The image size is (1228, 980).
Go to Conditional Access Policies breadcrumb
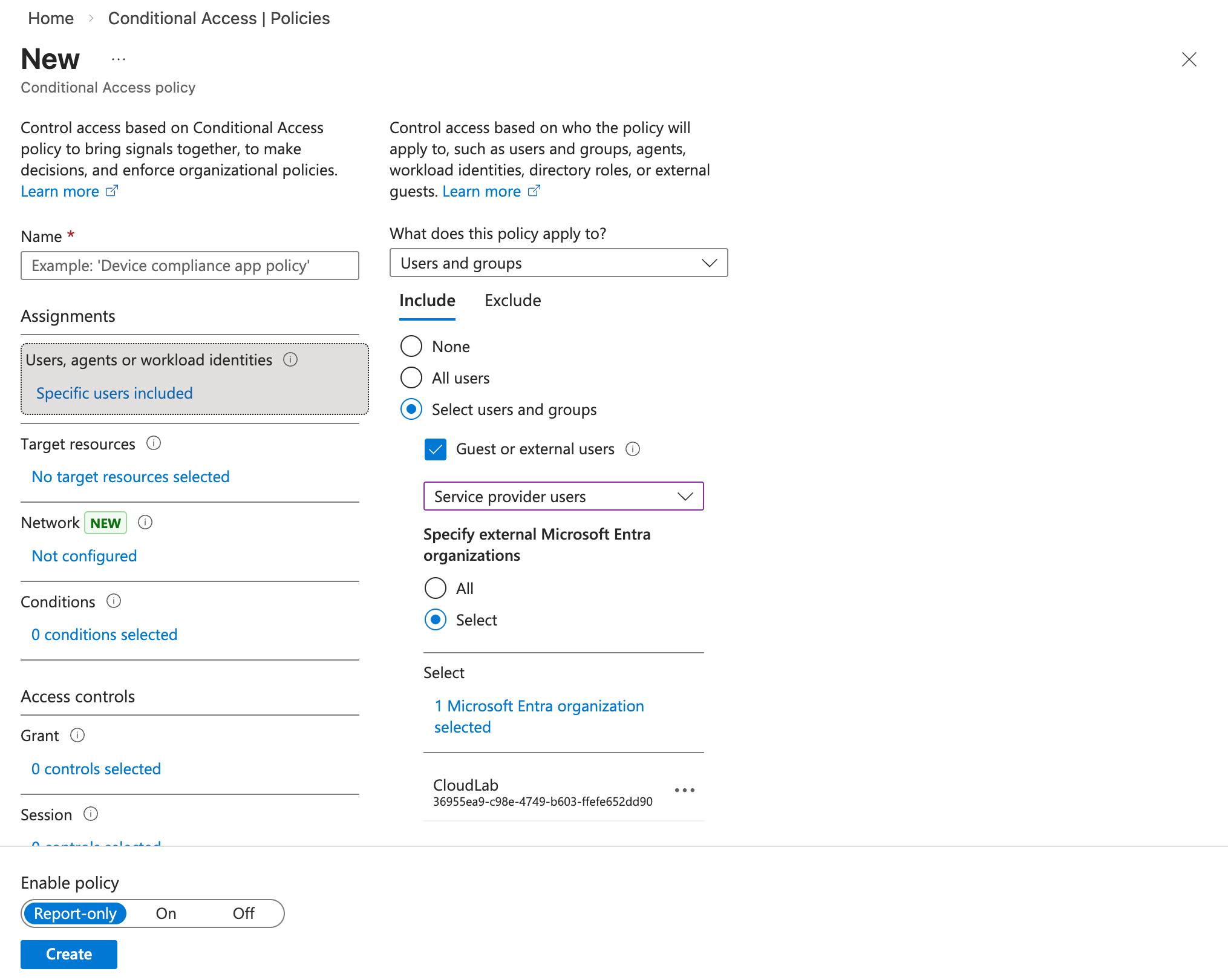click(x=218, y=18)
